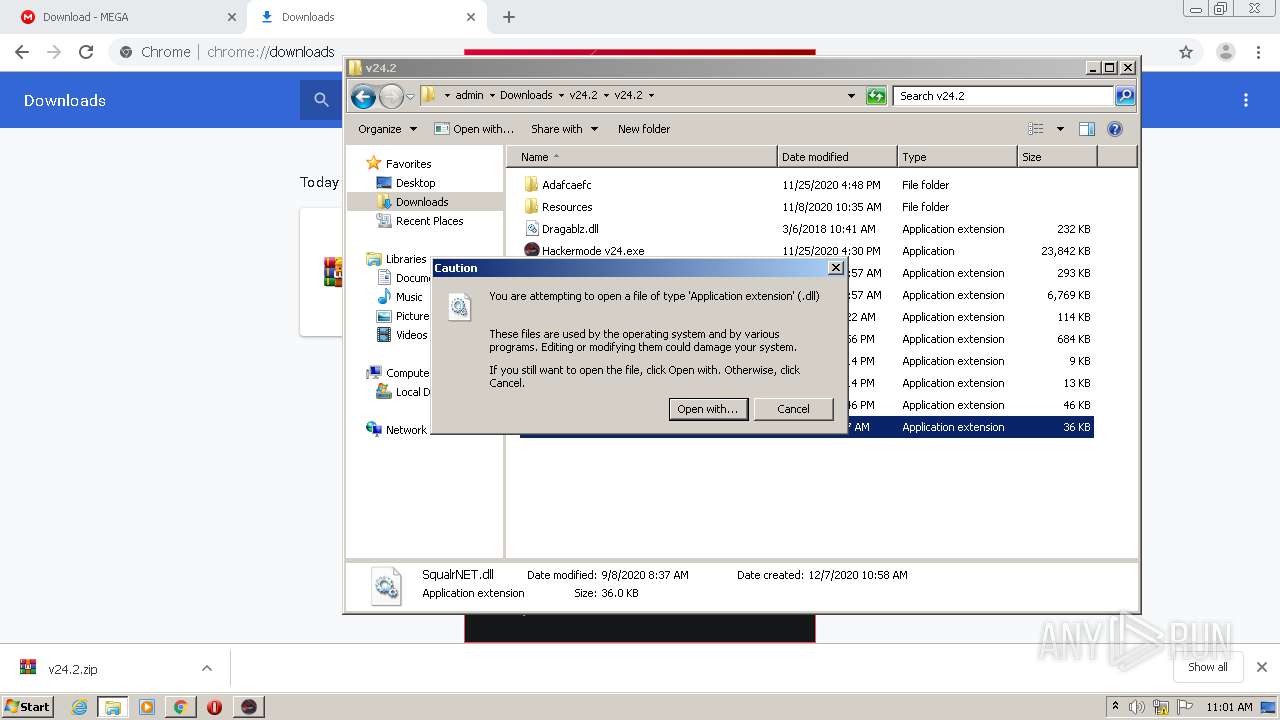Viewport: 1280px width, 720px height.
Task: Open the Windows Start menu
Action: [x=28, y=706]
